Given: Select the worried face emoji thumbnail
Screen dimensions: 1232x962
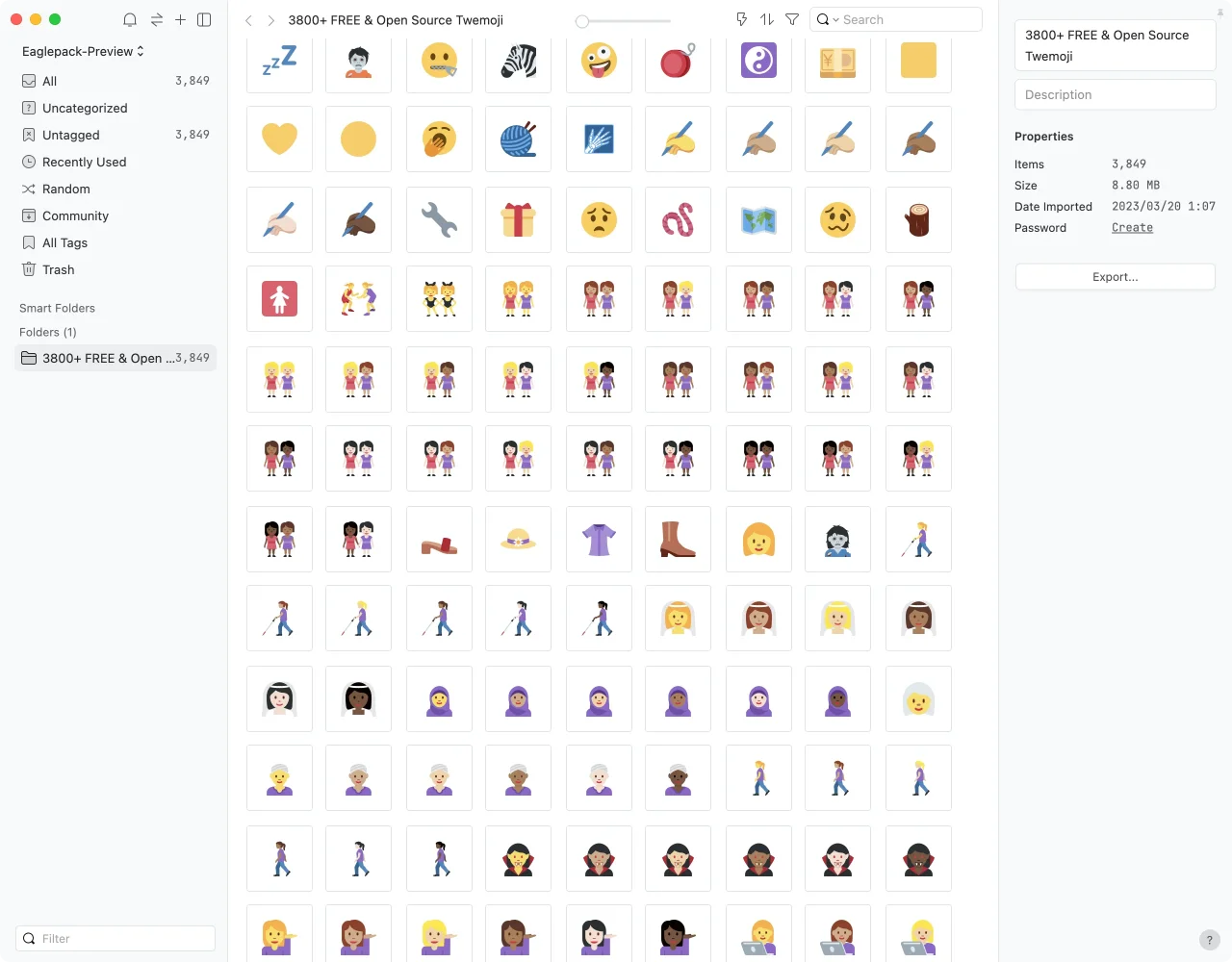Looking at the screenshot, I should pyautogui.click(x=599, y=220).
